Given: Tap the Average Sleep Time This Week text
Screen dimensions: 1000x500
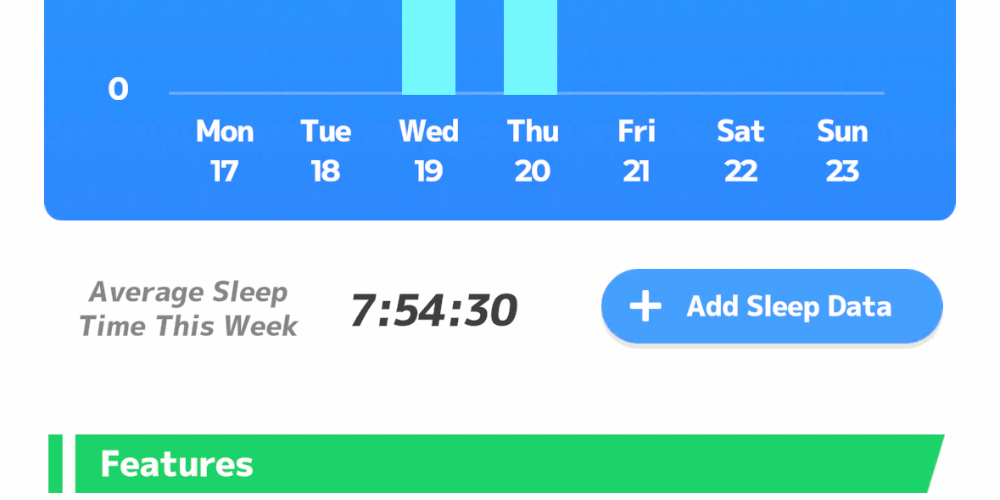Looking at the screenshot, I should coord(188,309).
